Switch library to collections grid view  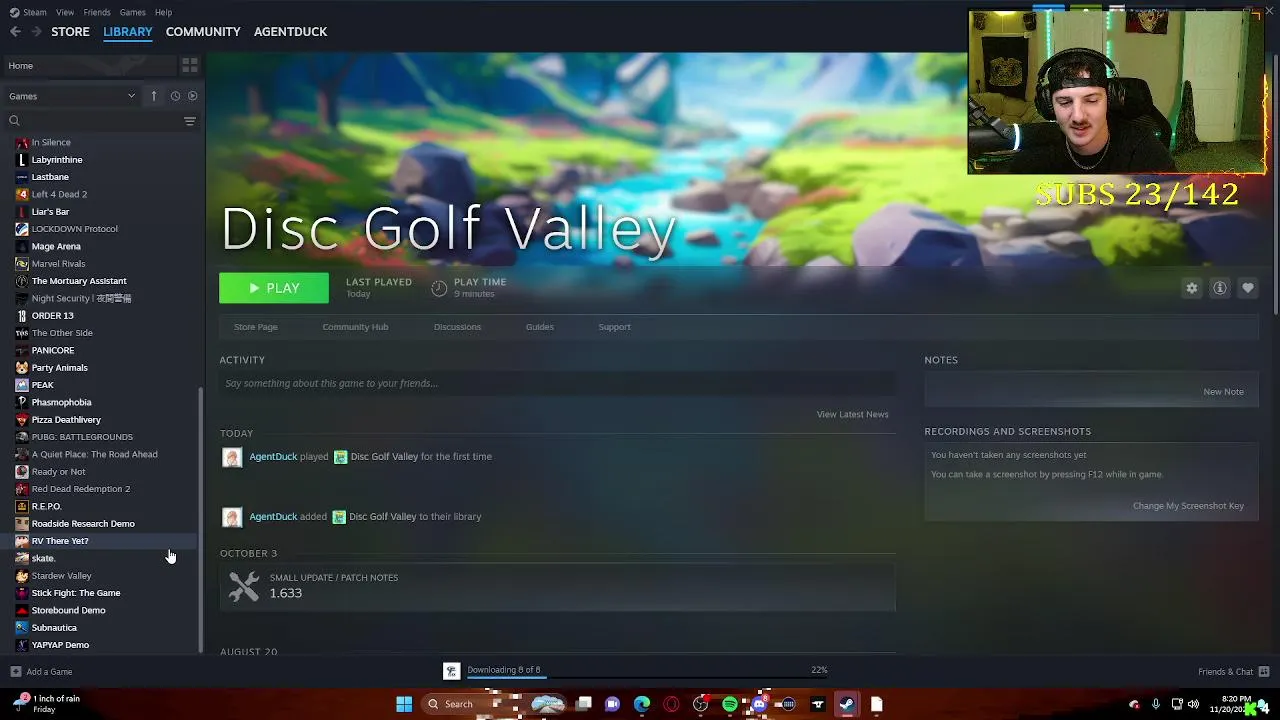(189, 66)
